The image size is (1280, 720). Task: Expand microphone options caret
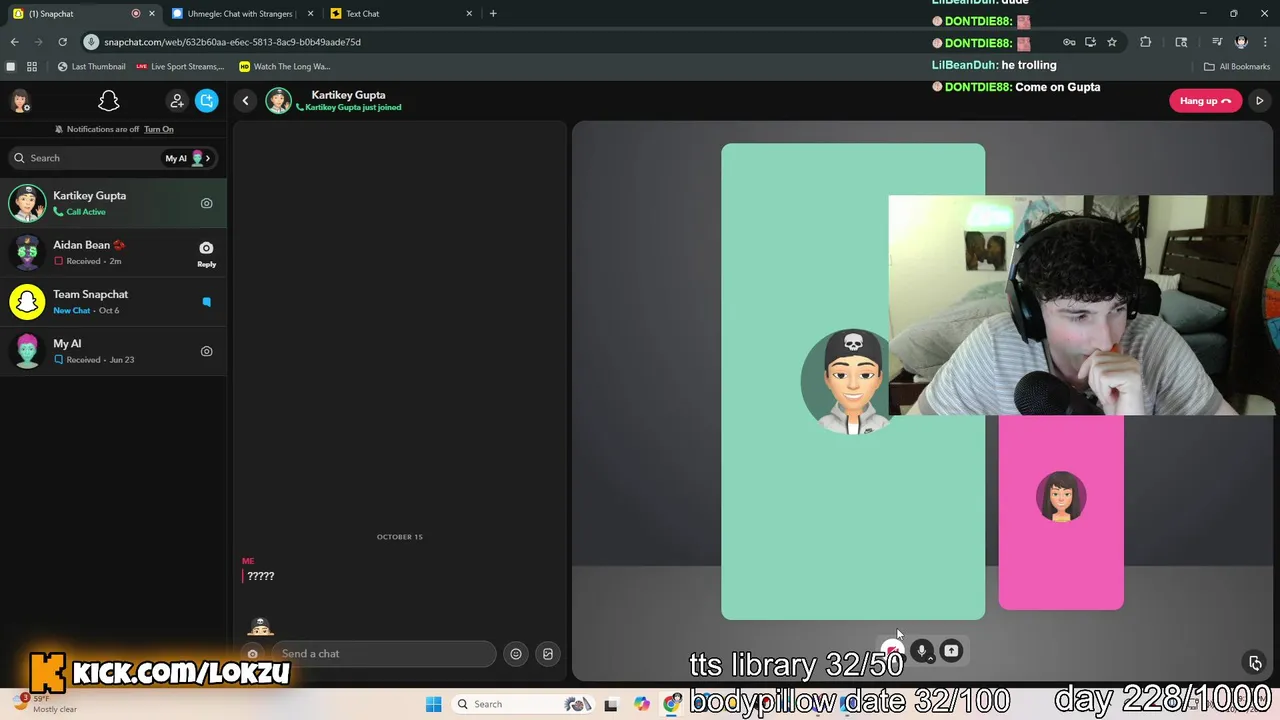(x=932, y=657)
